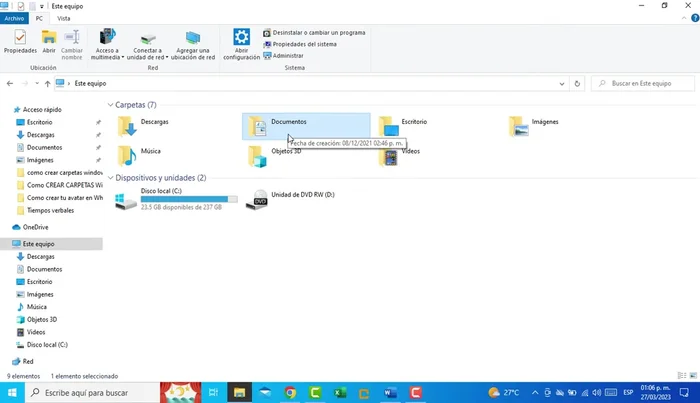Go up one level with up arrow
The width and height of the screenshot is (700, 403).
click(47, 84)
